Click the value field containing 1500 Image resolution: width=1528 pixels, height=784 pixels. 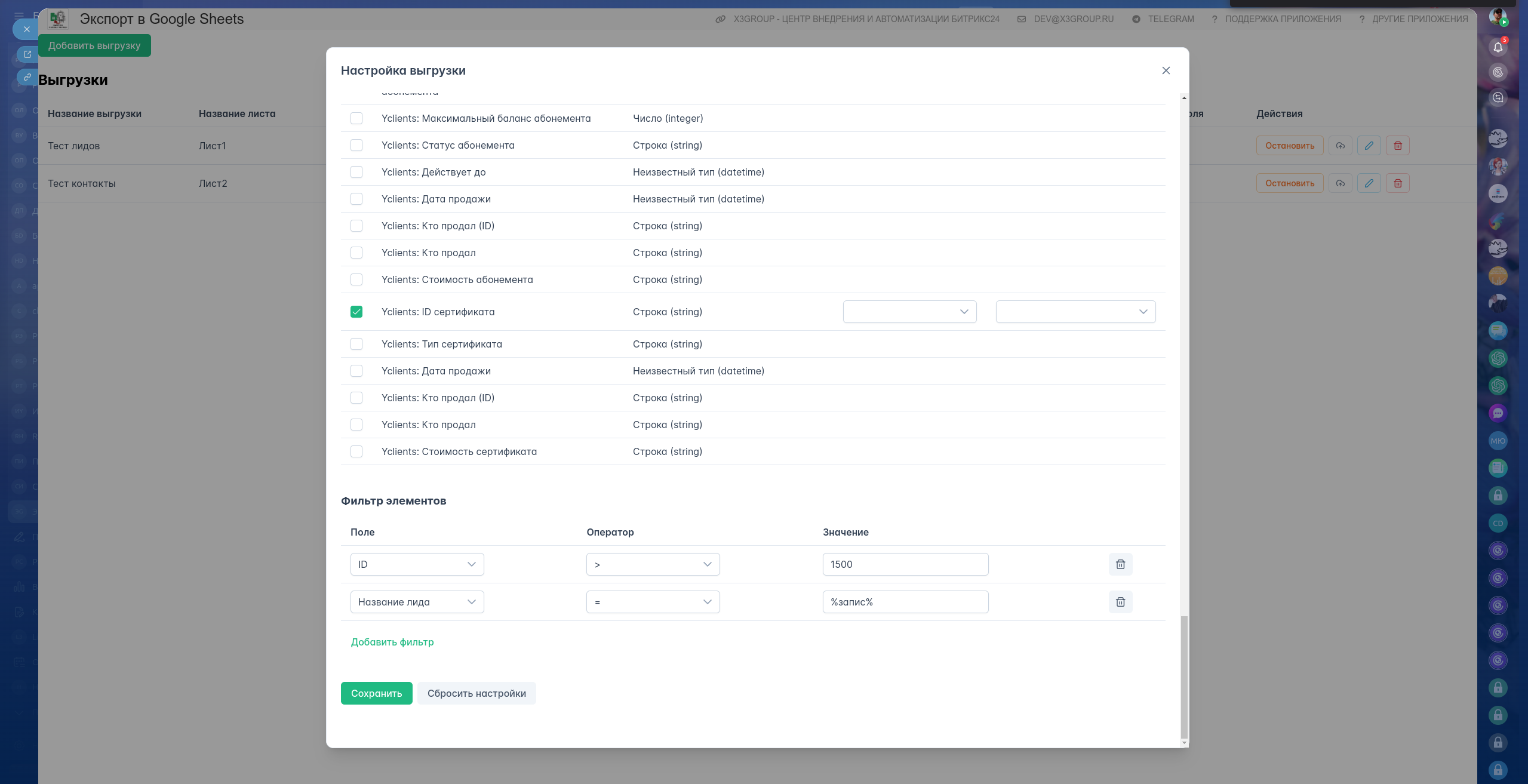pyautogui.click(x=905, y=564)
